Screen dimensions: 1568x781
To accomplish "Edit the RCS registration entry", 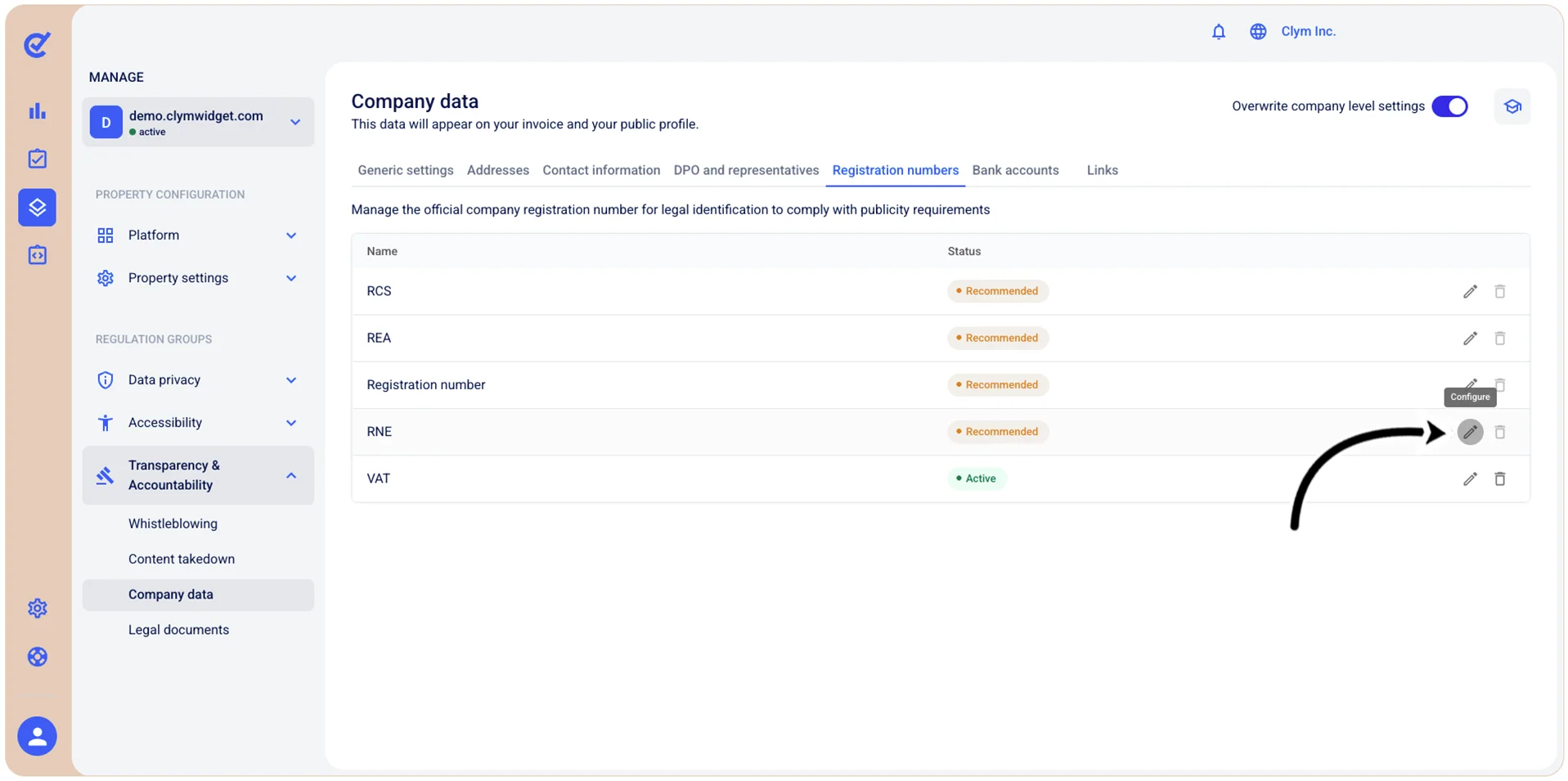I will 1469,291.
